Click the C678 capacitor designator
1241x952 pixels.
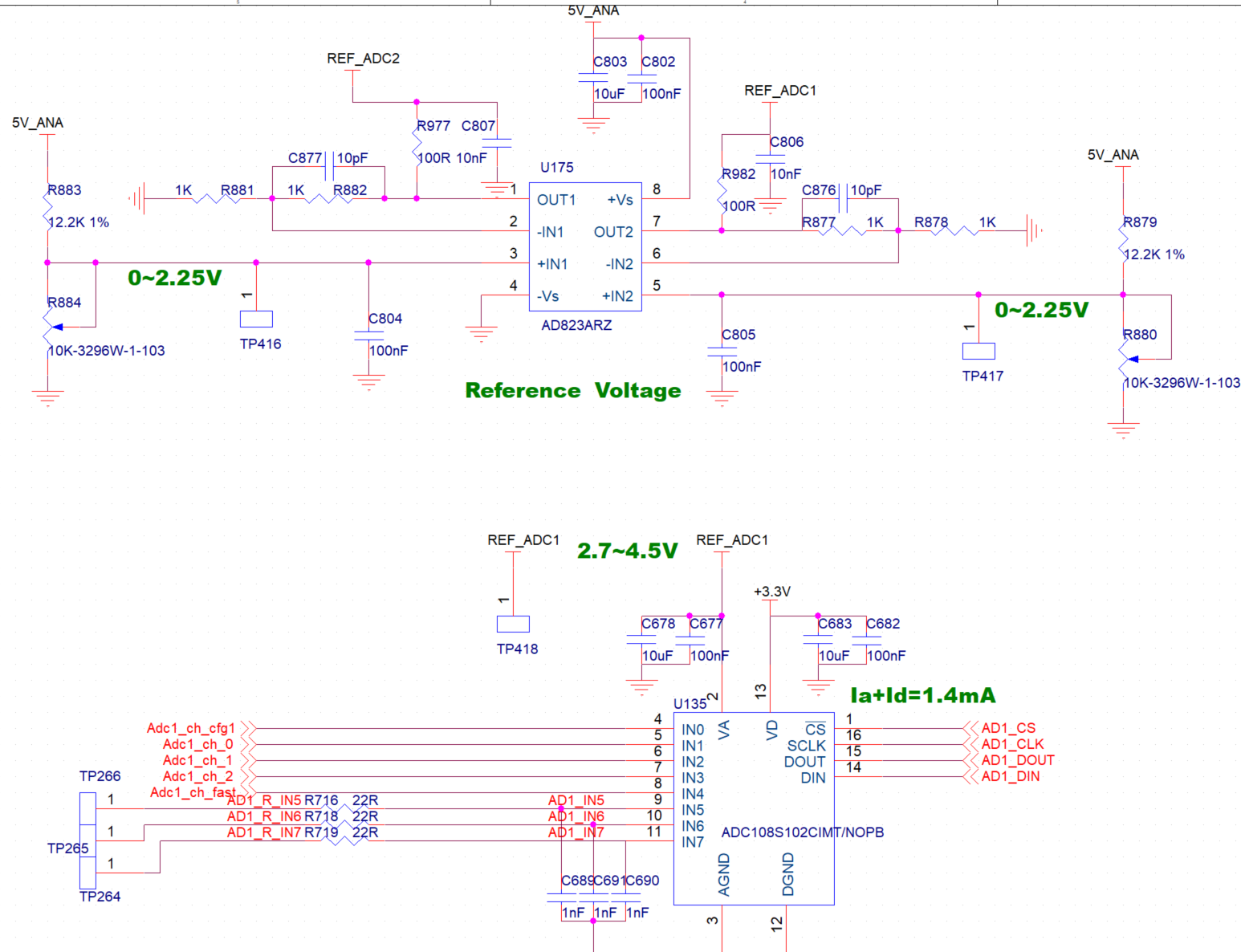(658, 624)
